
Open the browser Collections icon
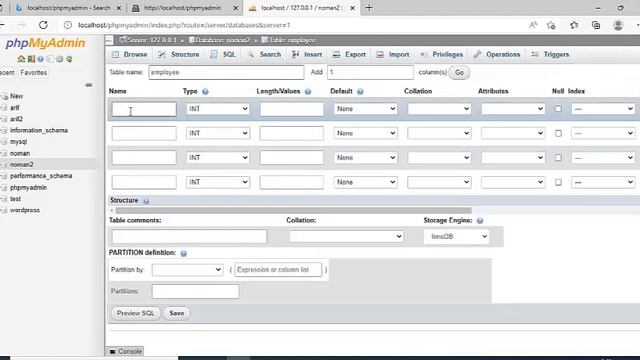596,25
